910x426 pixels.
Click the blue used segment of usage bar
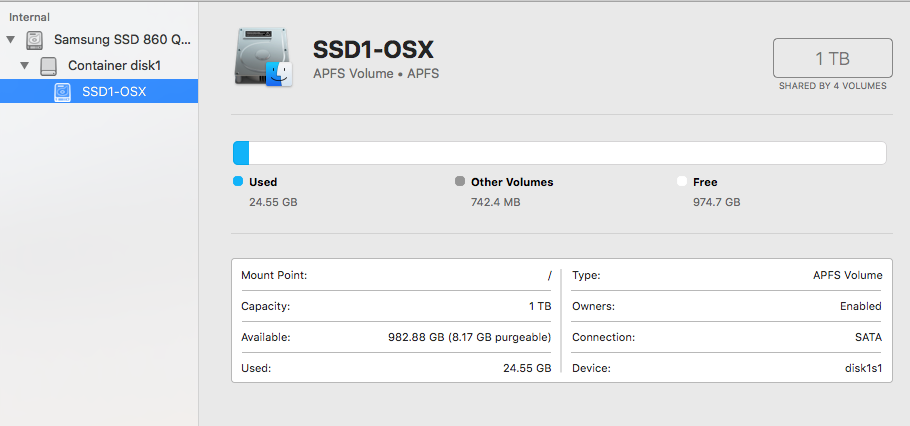241,153
